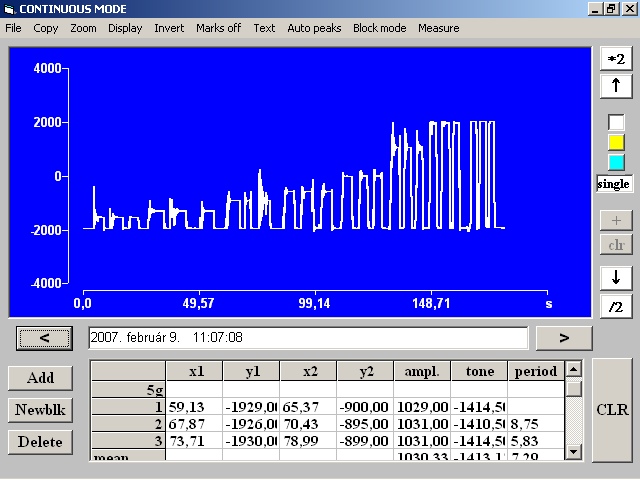Click period cell with value 8,75
Screen dimensions: 640x480
(x=536, y=424)
